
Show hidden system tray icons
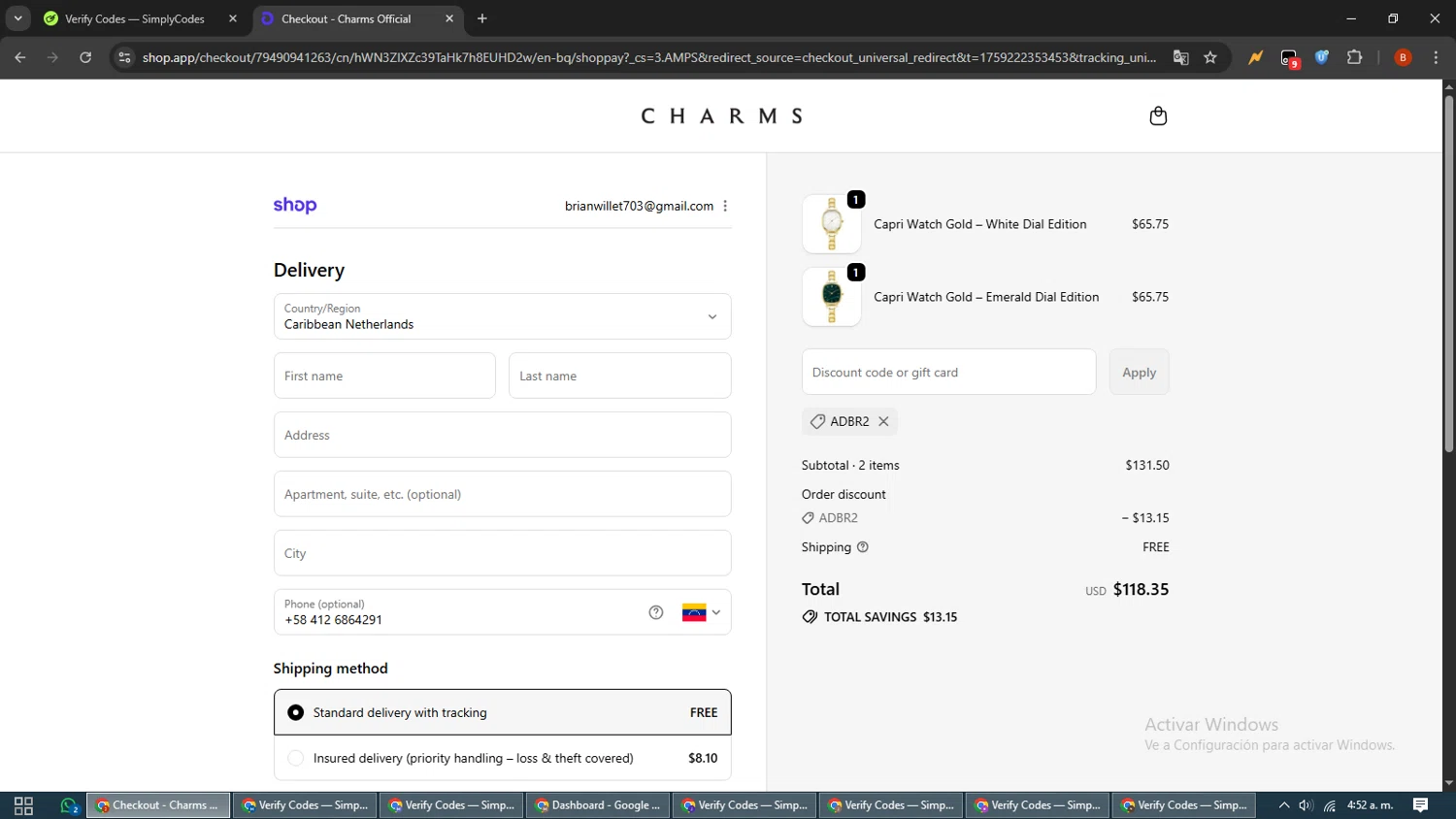click(x=1284, y=805)
